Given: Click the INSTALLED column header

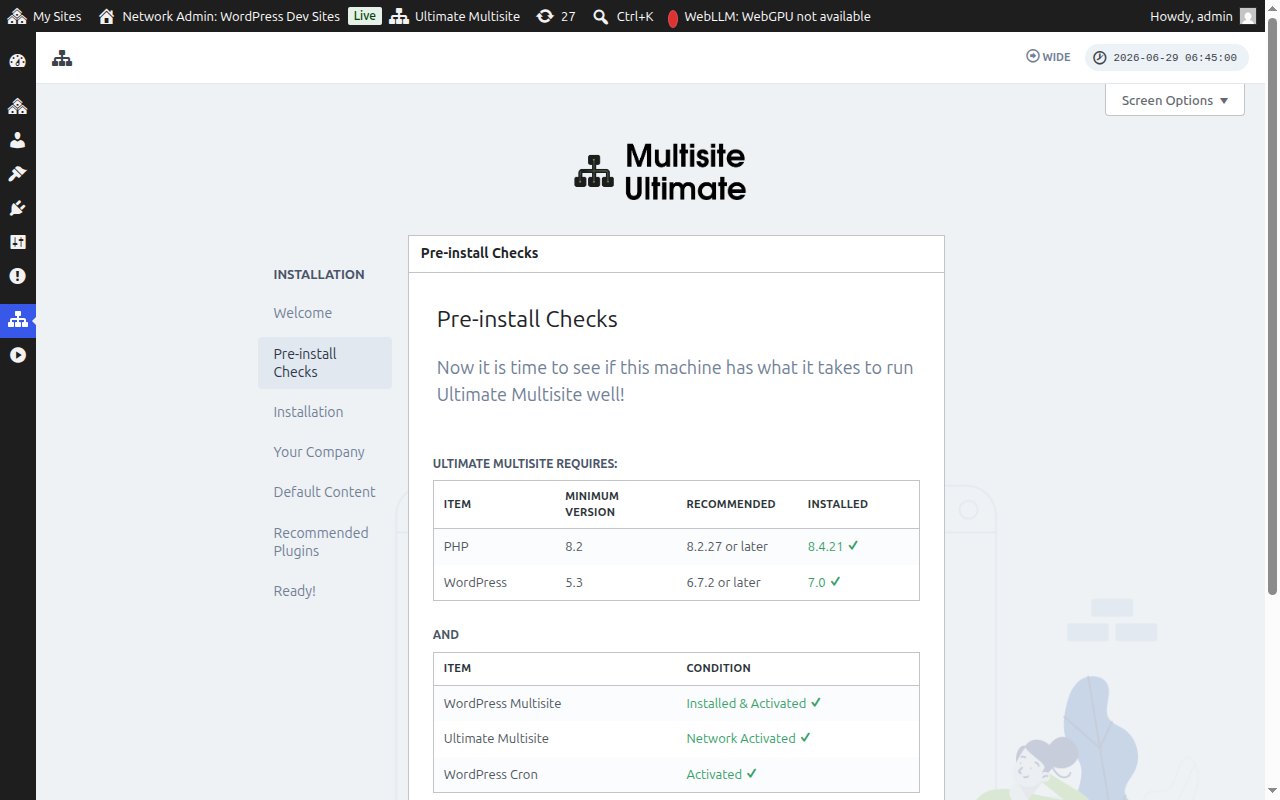Looking at the screenshot, I should 838,504.
